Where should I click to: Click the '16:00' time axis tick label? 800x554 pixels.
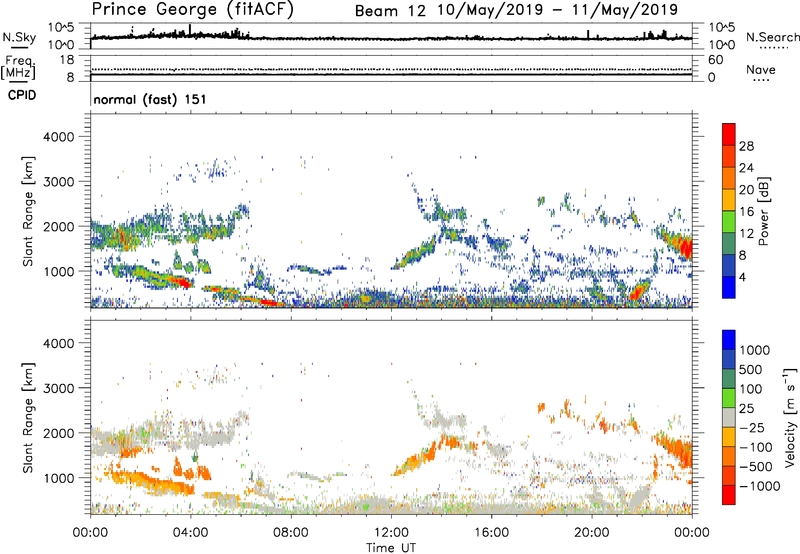[x=491, y=533]
